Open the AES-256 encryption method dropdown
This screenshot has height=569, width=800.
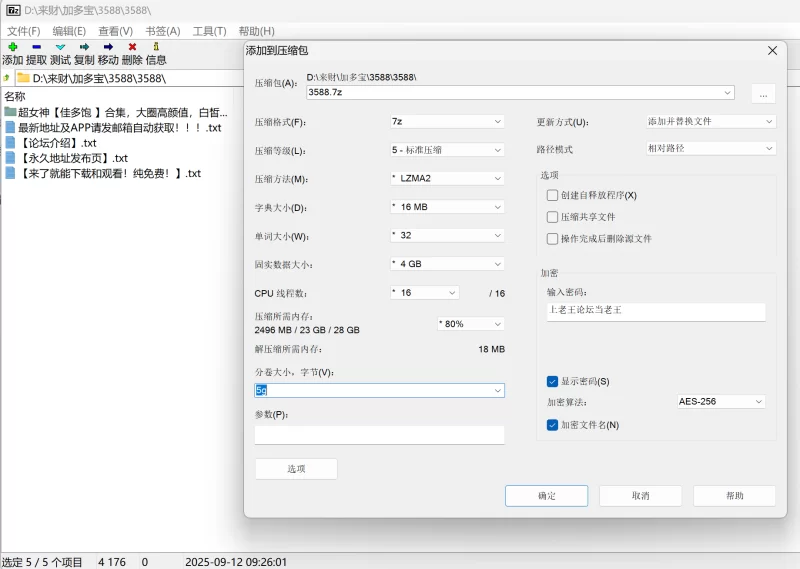(x=720, y=402)
